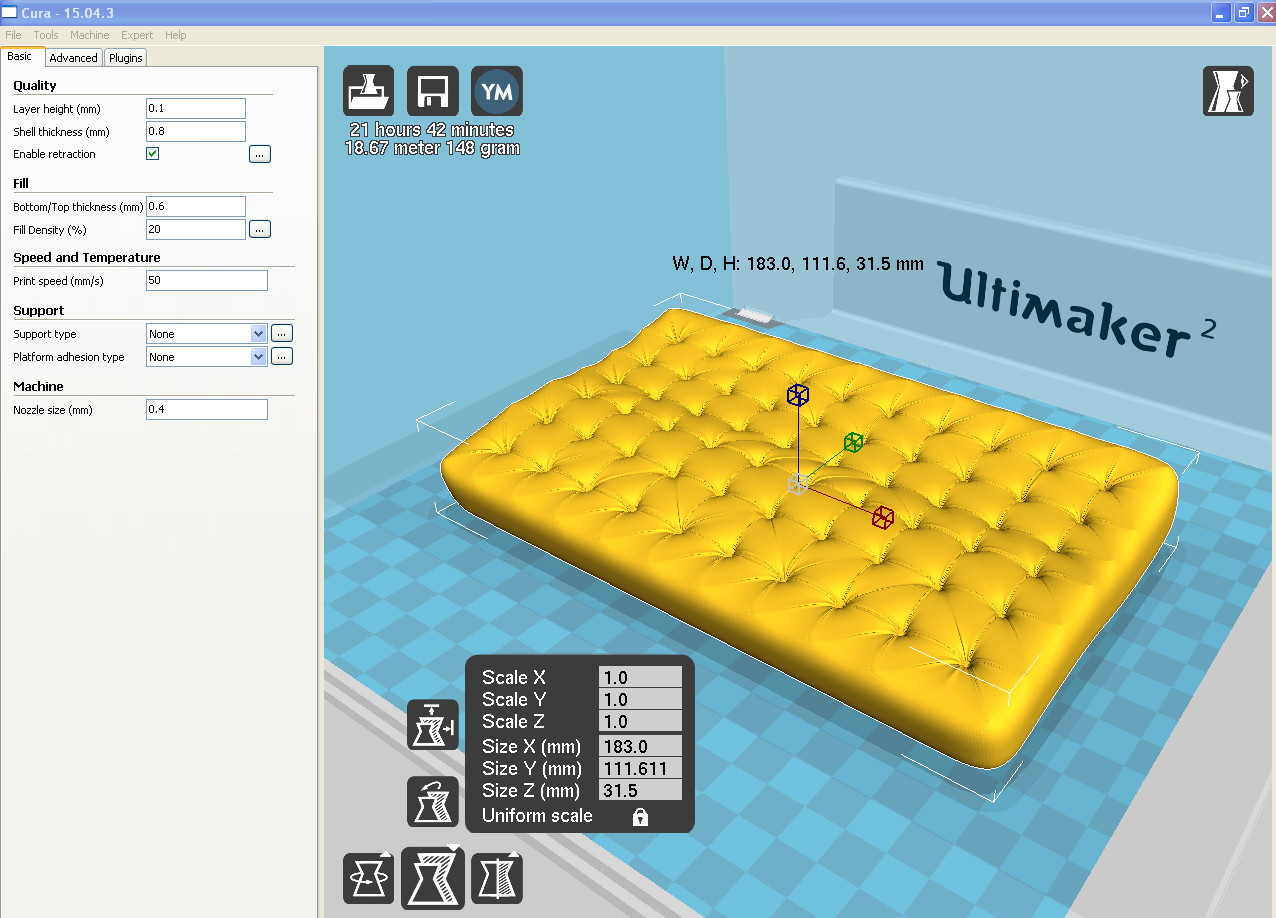Toggle the Uniform scale lock
This screenshot has width=1276, height=918.
(x=640, y=817)
